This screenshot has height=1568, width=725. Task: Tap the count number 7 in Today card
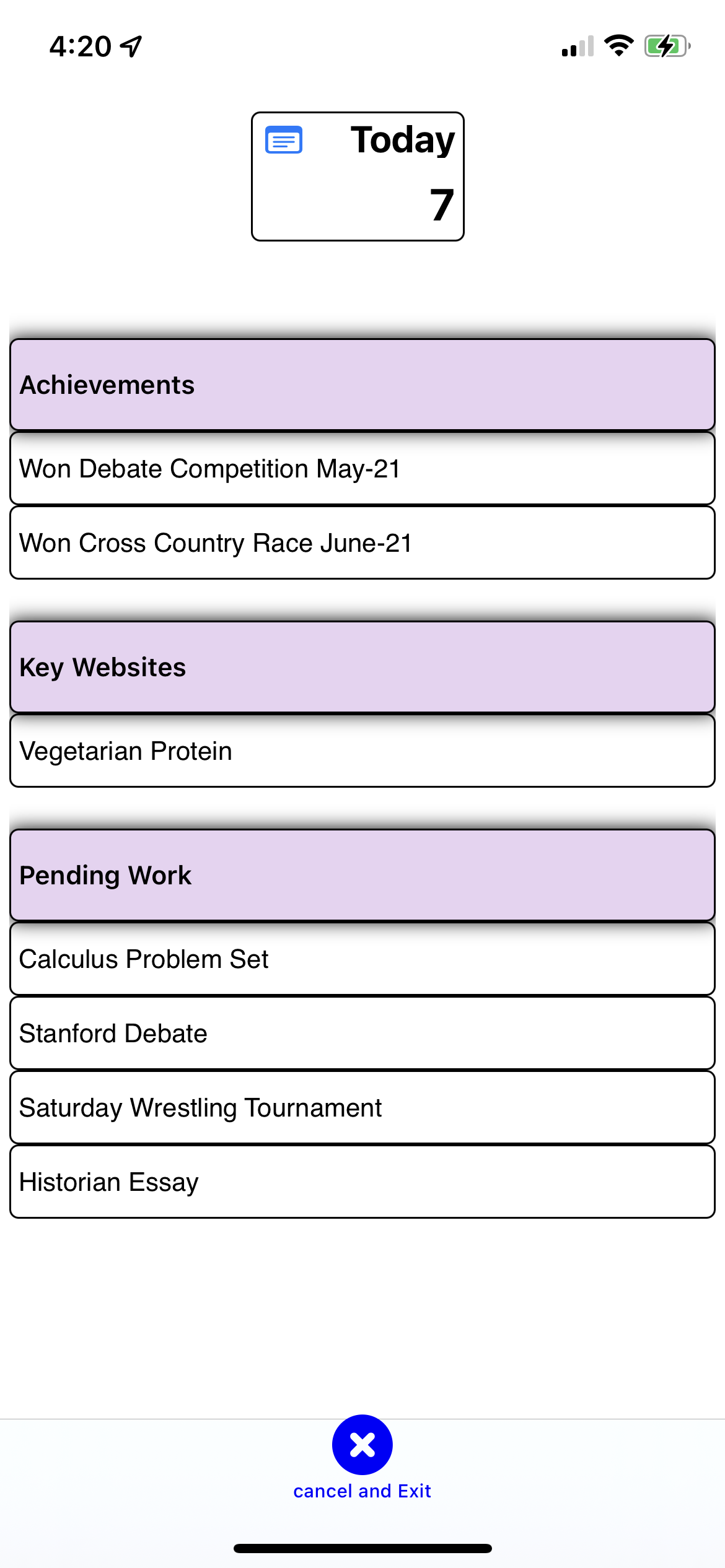[442, 205]
